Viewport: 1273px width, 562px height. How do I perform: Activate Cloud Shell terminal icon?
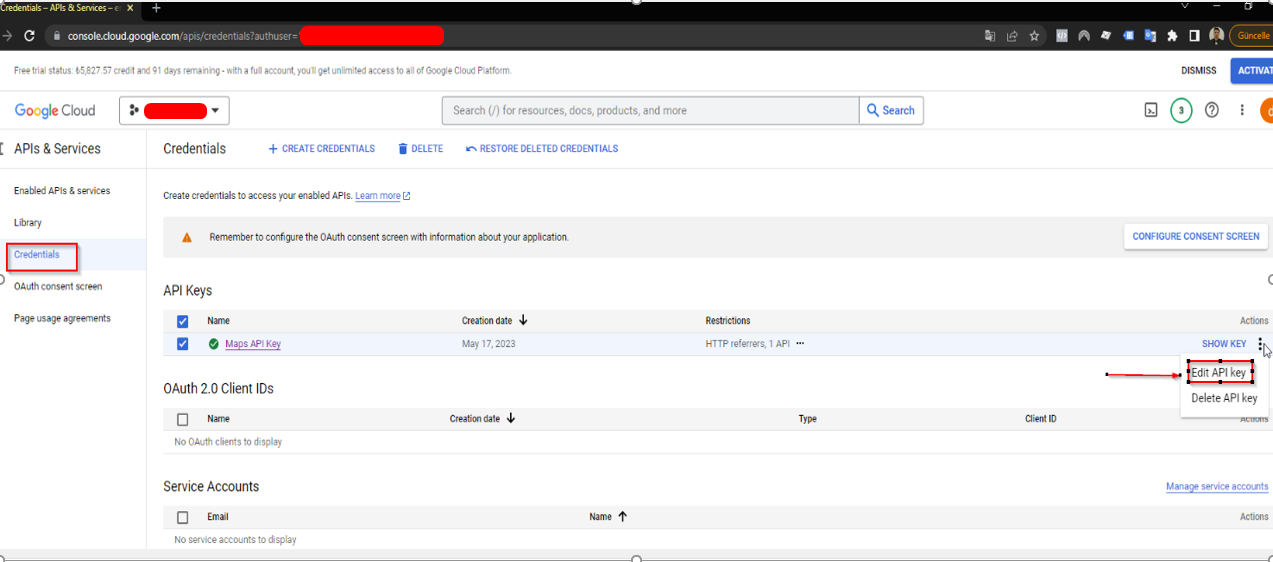(x=1151, y=110)
